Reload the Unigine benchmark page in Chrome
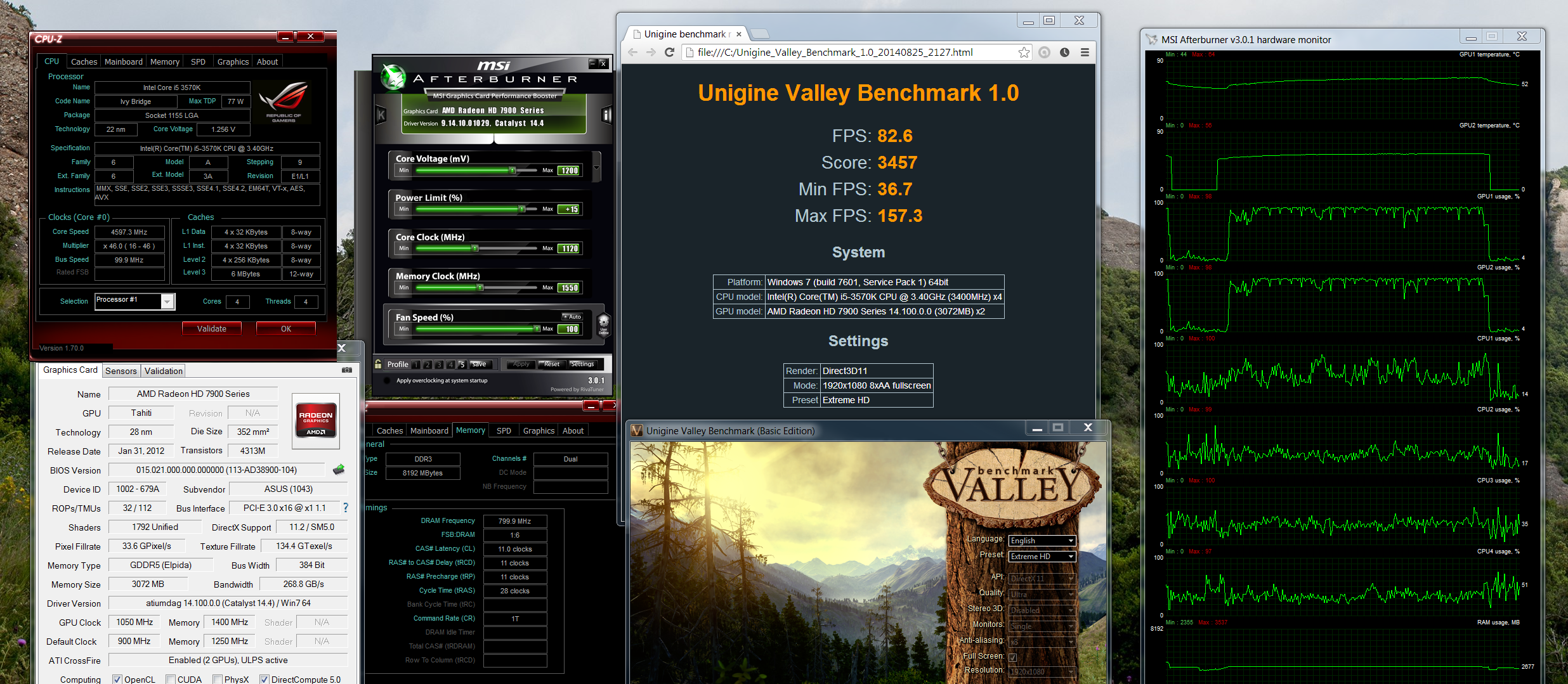1568x684 pixels. click(x=669, y=53)
